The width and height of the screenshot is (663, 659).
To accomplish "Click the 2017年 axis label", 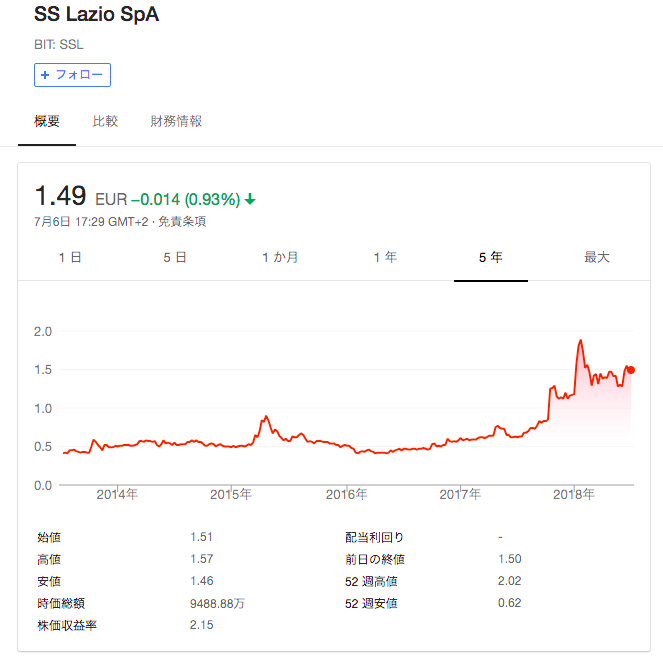I will [460, 494].
